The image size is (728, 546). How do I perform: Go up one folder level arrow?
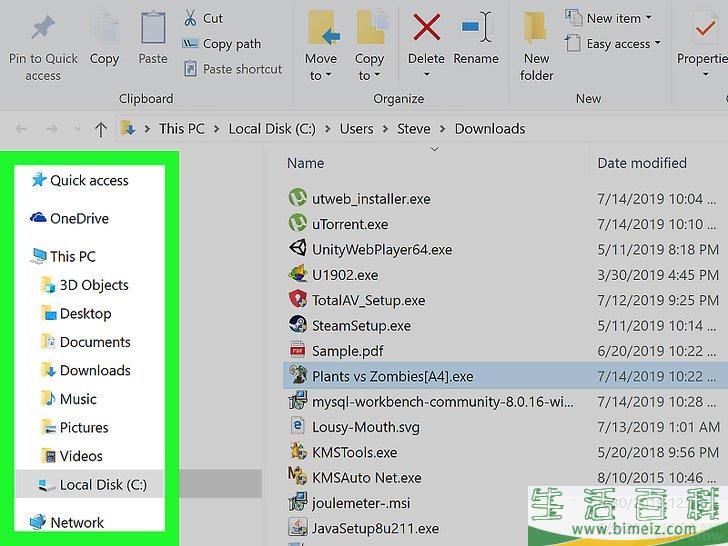click(100, 129)
